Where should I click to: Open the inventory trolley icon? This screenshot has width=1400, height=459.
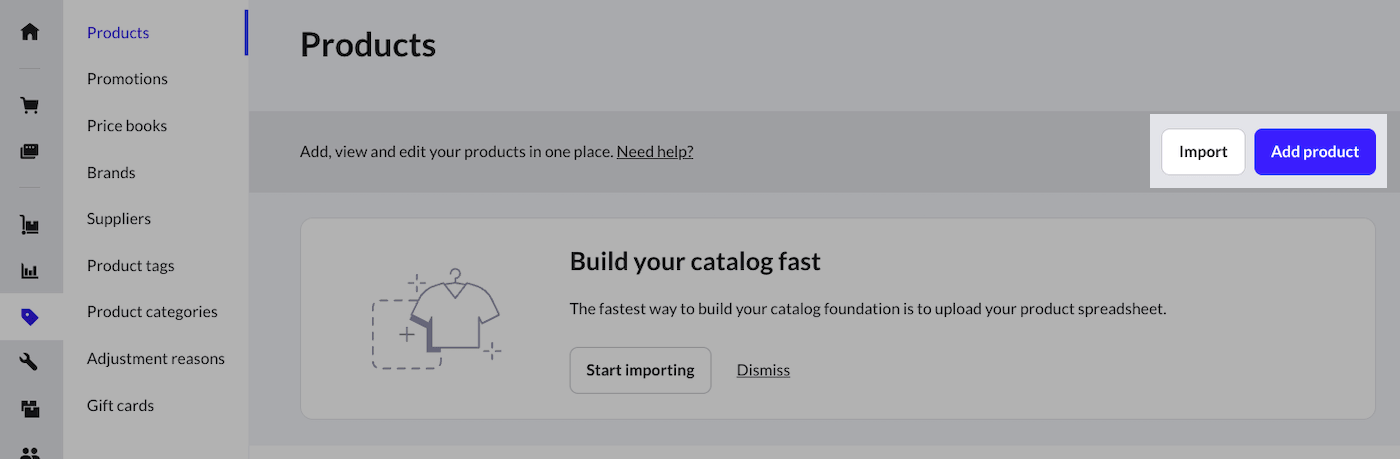point(30,225)
